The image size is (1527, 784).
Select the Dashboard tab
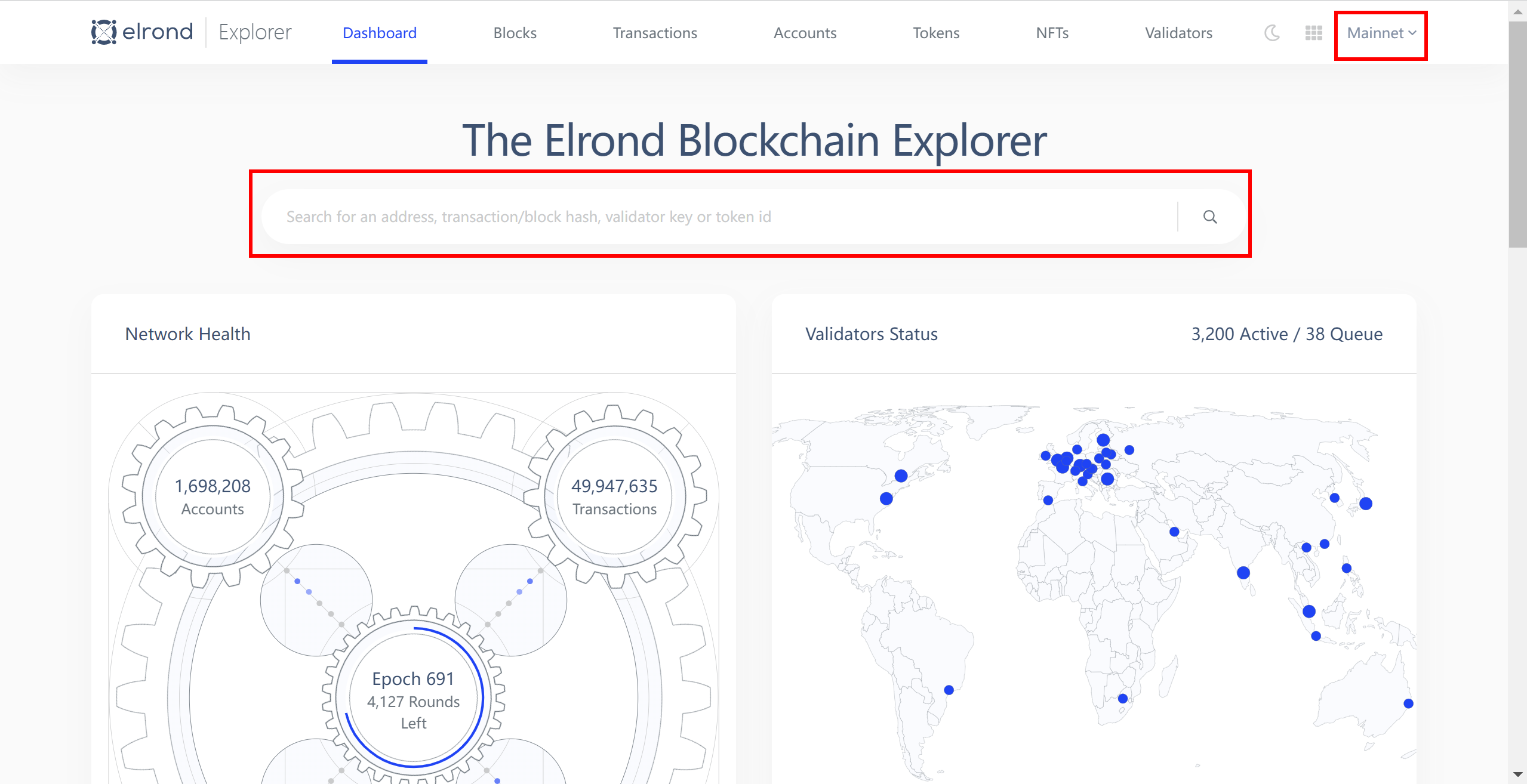(380, 33)
